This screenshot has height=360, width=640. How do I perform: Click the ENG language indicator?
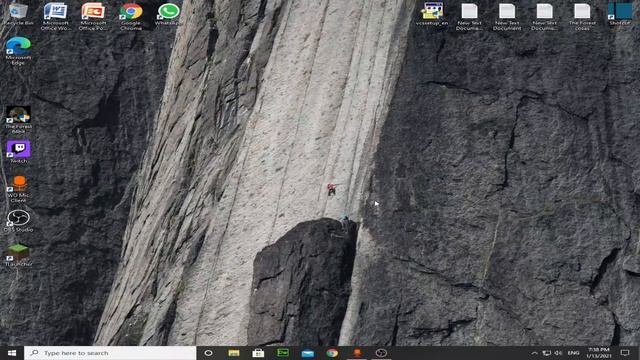pyautogui.click(x=573, y=353)
